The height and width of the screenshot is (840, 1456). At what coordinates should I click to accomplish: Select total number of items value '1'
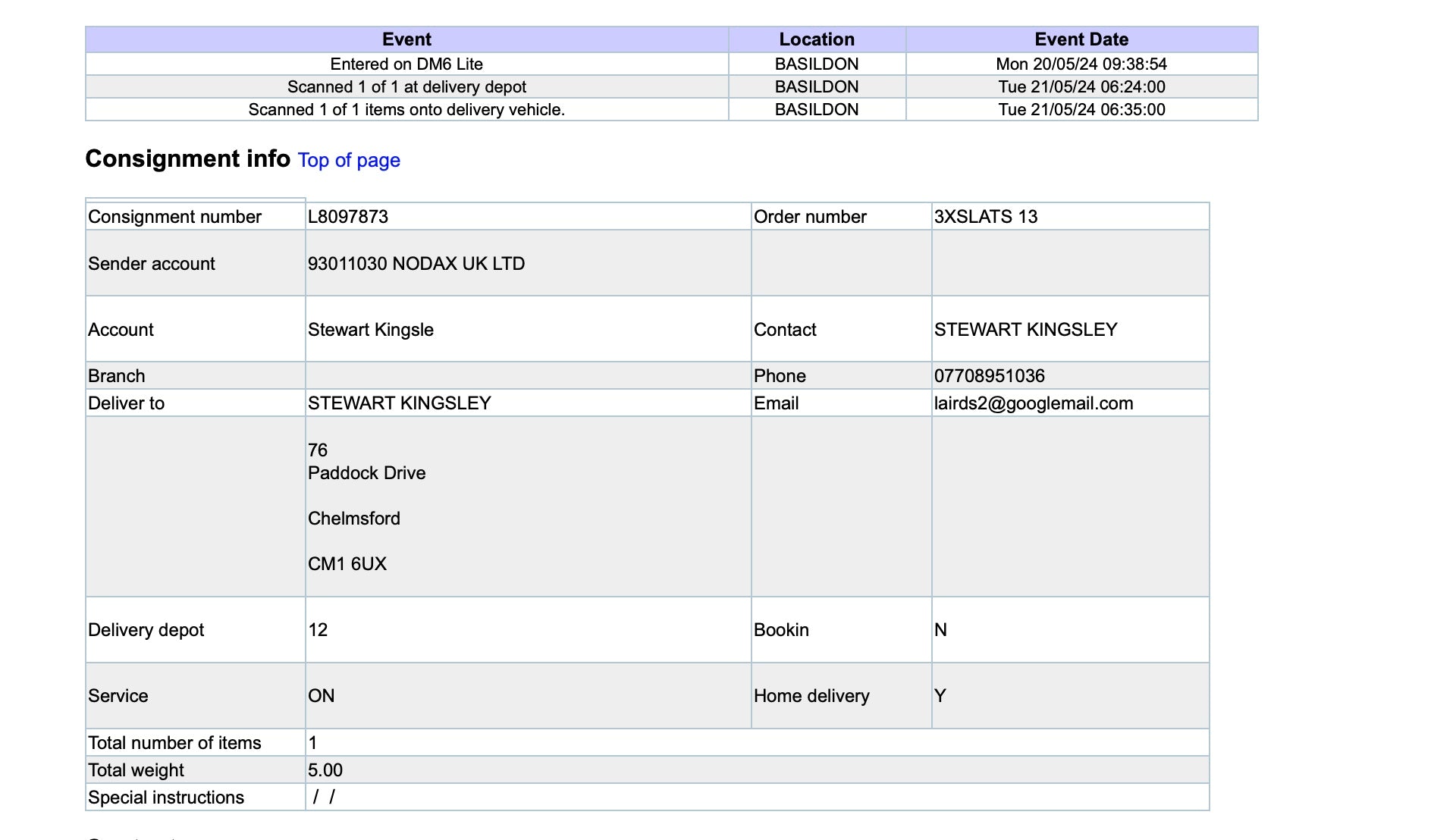tap(312, 743)
